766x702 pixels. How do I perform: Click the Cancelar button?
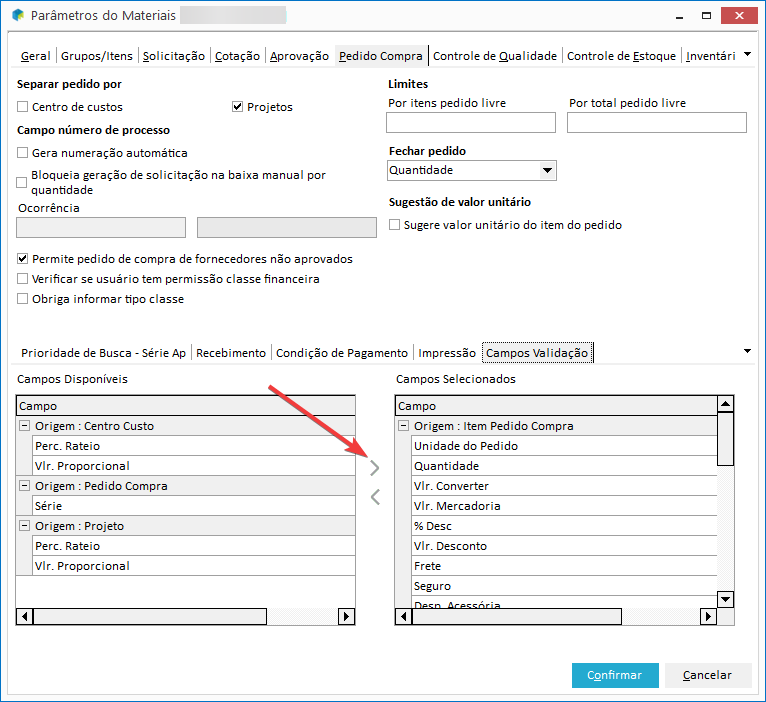pyautogui.click(x=707, y=675)
